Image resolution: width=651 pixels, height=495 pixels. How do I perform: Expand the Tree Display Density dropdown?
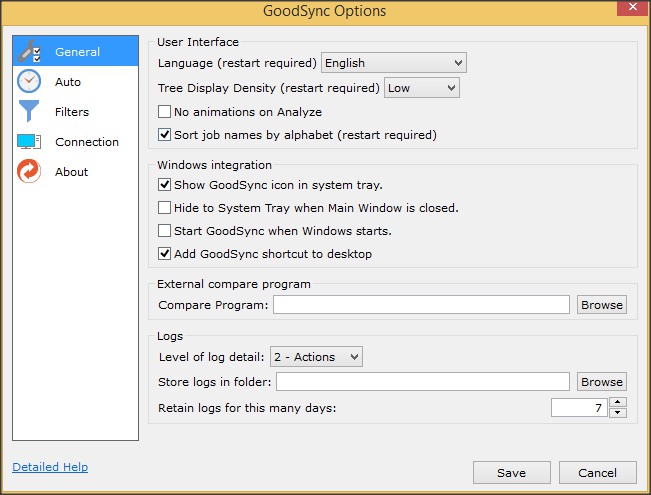(422, 88)
